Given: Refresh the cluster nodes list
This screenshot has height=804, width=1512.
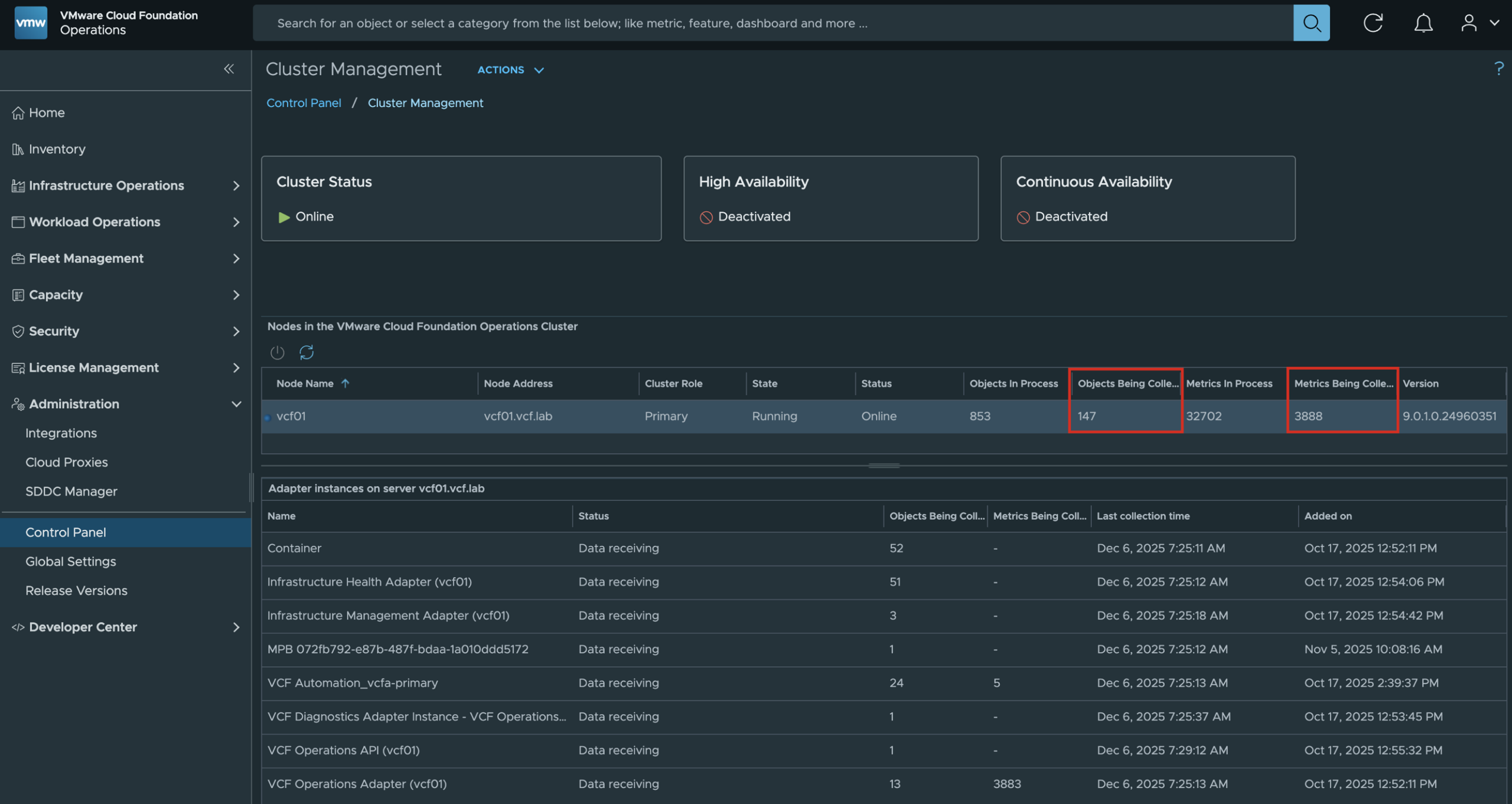Looking at the screenshot, I should pyautogui.click(x=307, y=353).
